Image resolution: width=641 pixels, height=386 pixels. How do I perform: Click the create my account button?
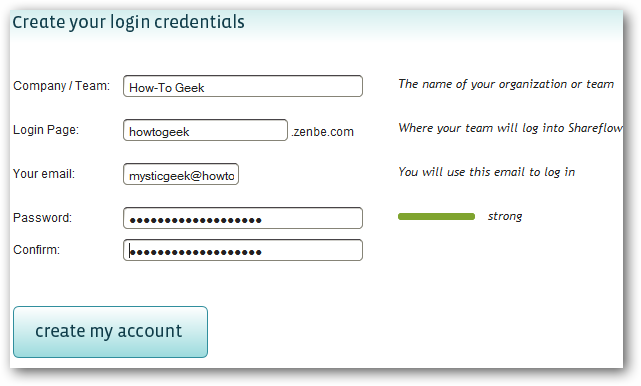click(x=110, y=332)
